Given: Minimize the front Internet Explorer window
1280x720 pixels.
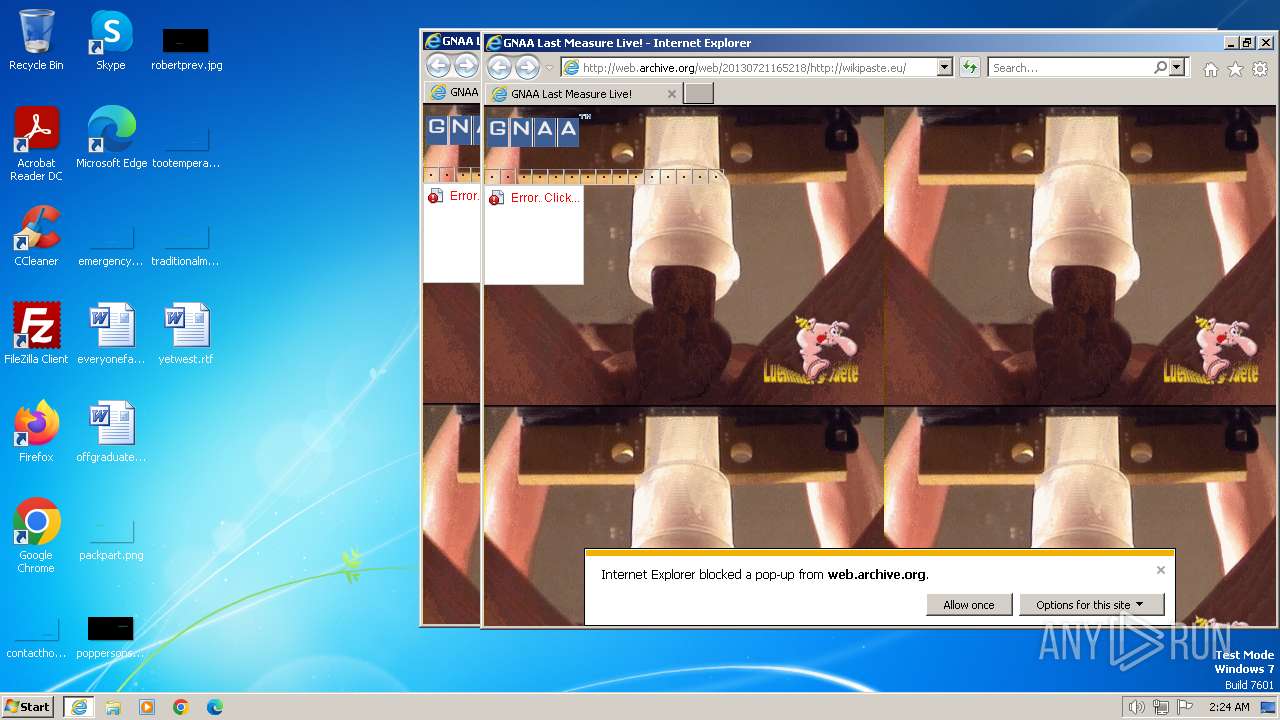Looking at the screenshot, I should coord(1231,43).
